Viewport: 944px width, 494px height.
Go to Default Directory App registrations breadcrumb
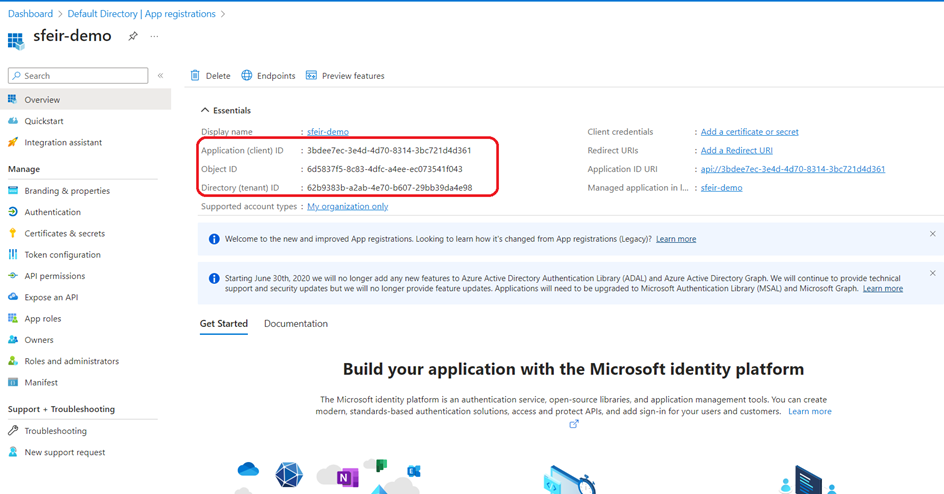(141, 13)
